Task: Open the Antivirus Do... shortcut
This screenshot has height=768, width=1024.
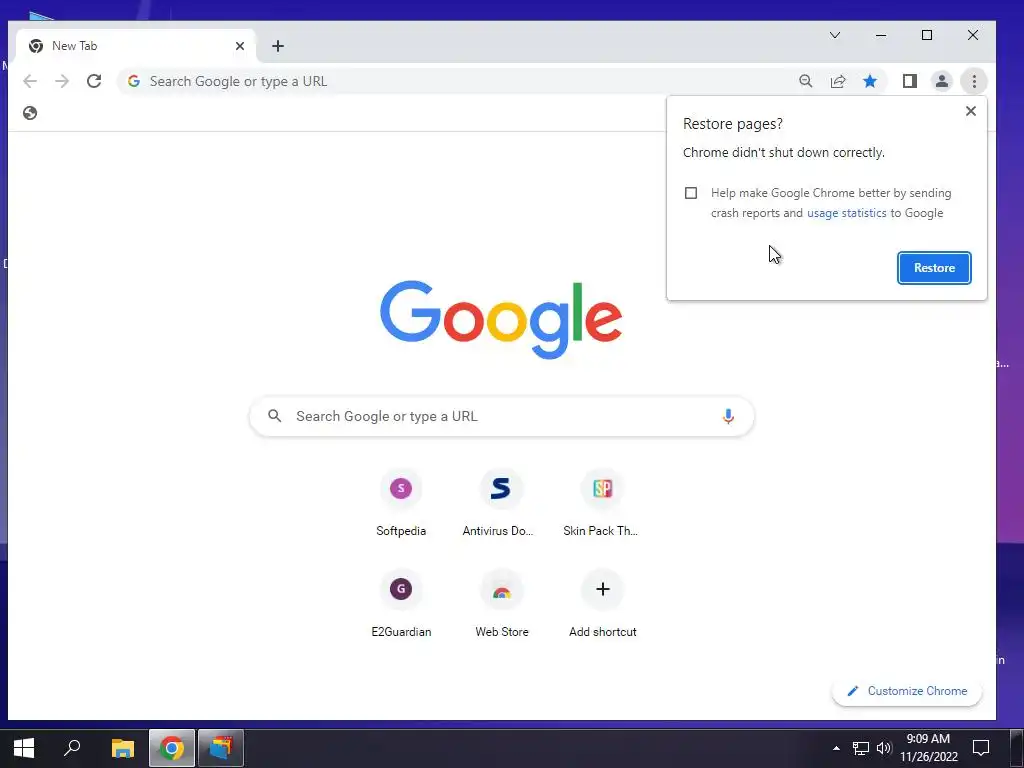Action: click(501, 503)
